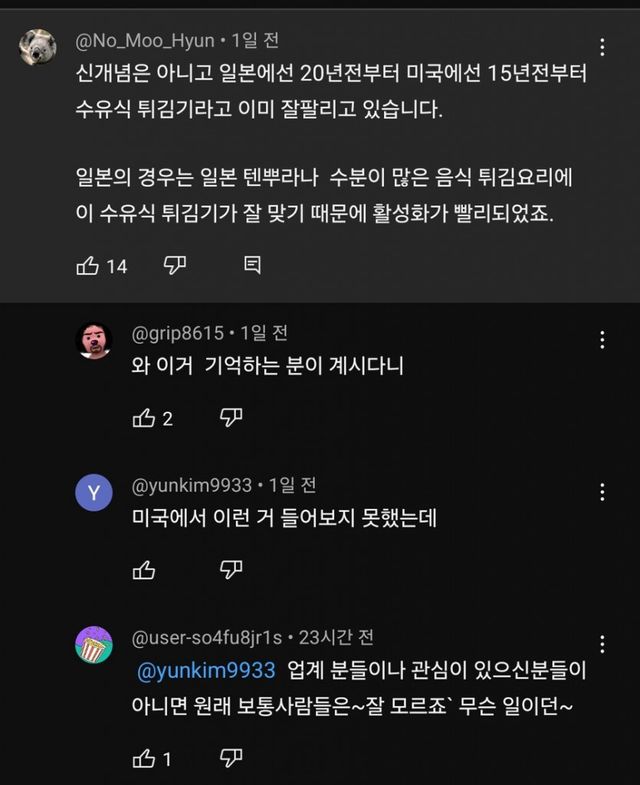This screenshot has height=785, width=640.
Task: Open the purple Y avatar of @yunkim9933
Action: click(x=94, y=492)
